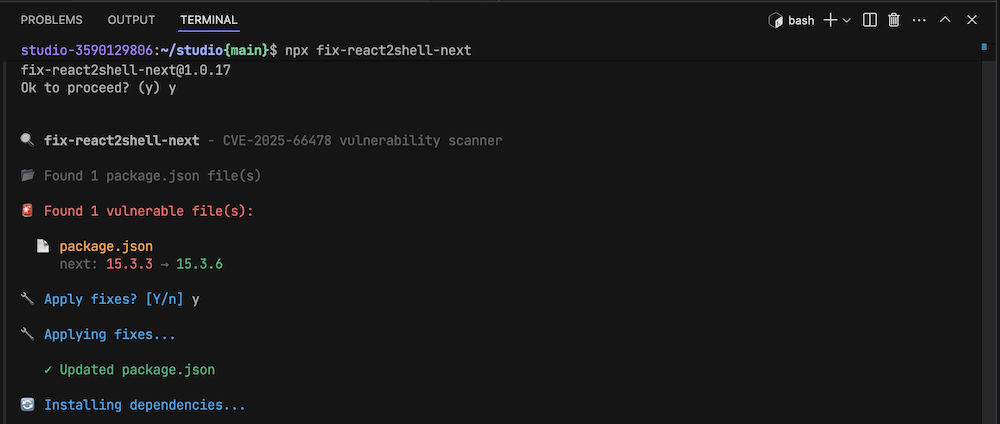Click the red siren vulnerability alert icon
The height and width of the screenshot is (424, 1000).
coord(27,211)
